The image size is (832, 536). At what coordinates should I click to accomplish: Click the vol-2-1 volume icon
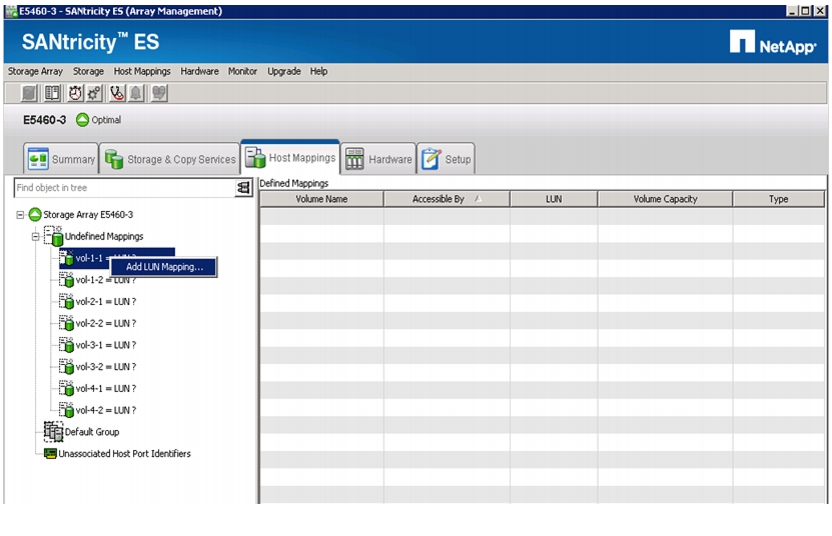tap(66, 301)
